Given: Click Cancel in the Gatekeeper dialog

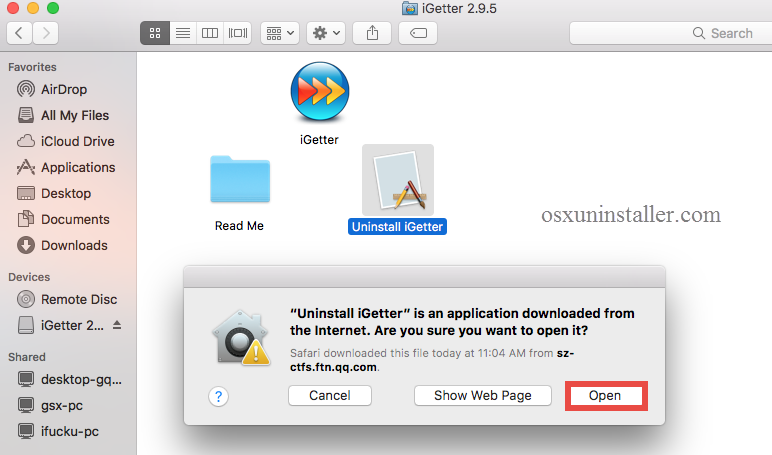Looking at the screenshot, I should pyautogui.click(x=330, y=395).
